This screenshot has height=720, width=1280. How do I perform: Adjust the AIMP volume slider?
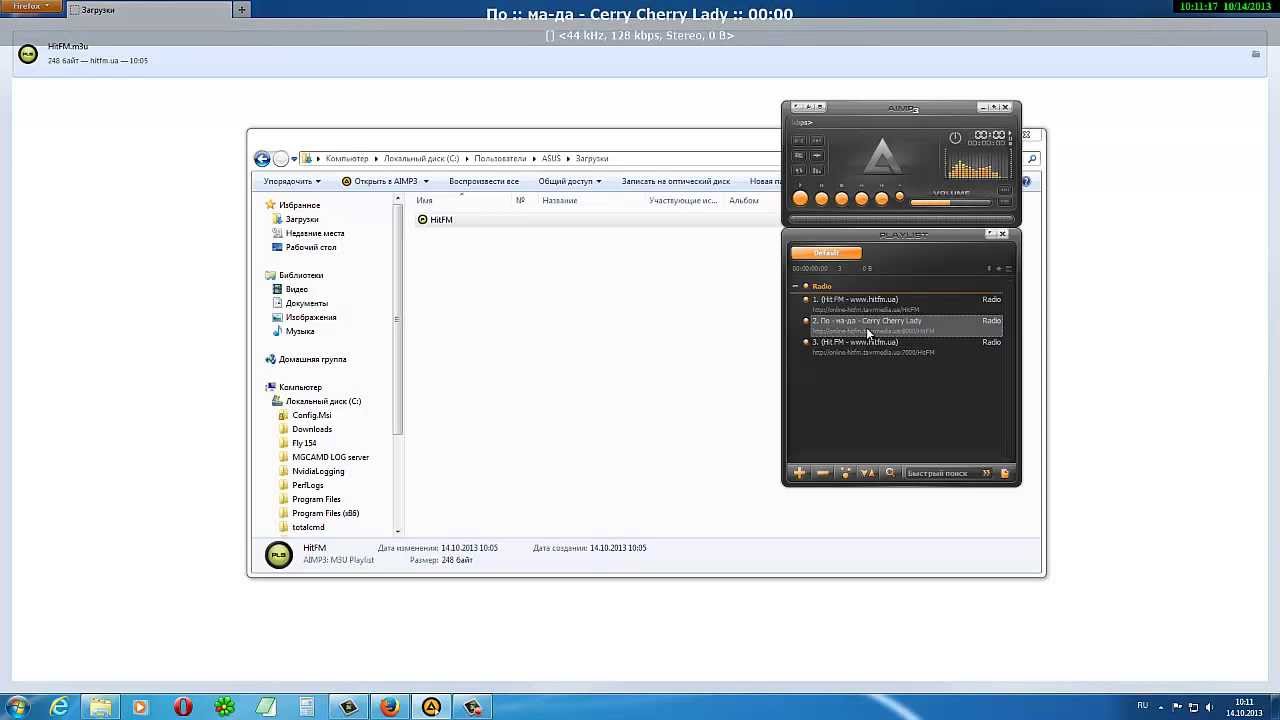coord(950,202)
